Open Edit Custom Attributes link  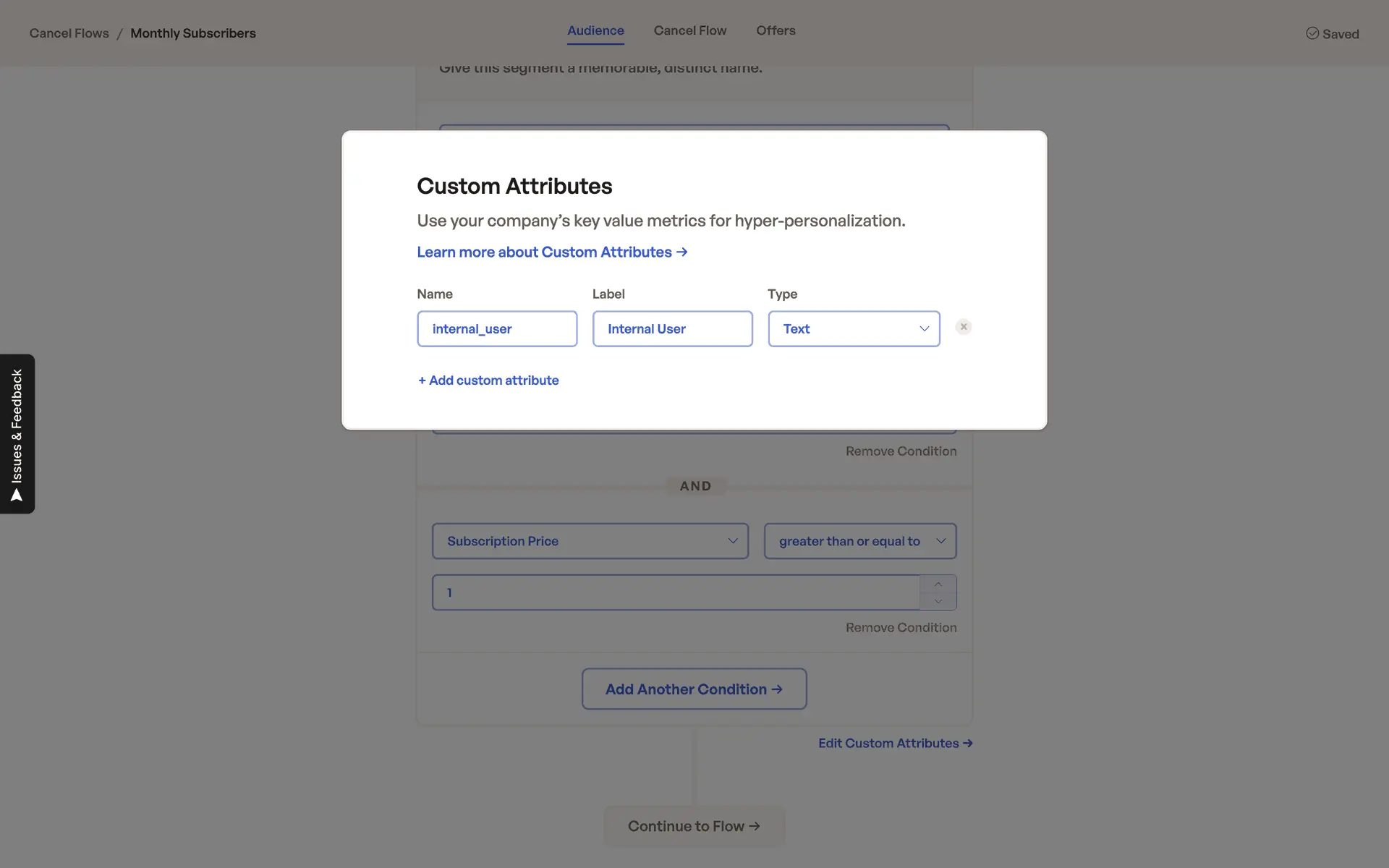[895, 744]
